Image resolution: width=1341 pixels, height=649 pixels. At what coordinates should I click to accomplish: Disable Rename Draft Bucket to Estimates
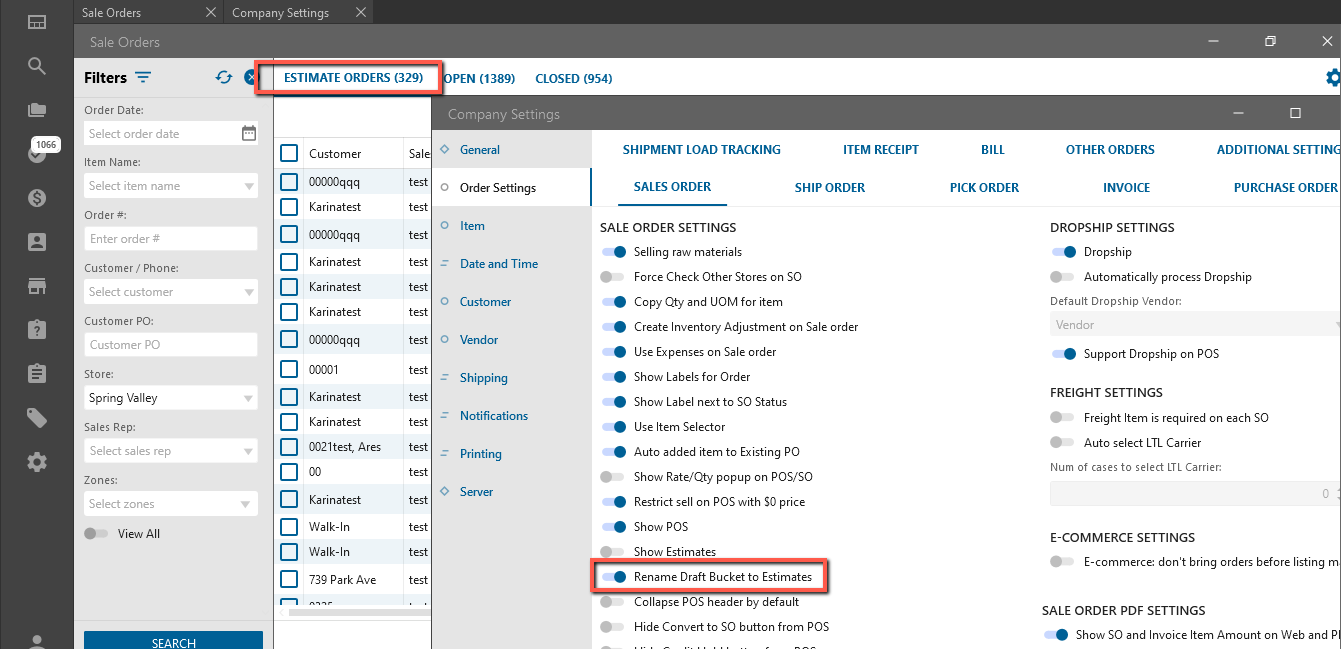click(x=614, y=577)
